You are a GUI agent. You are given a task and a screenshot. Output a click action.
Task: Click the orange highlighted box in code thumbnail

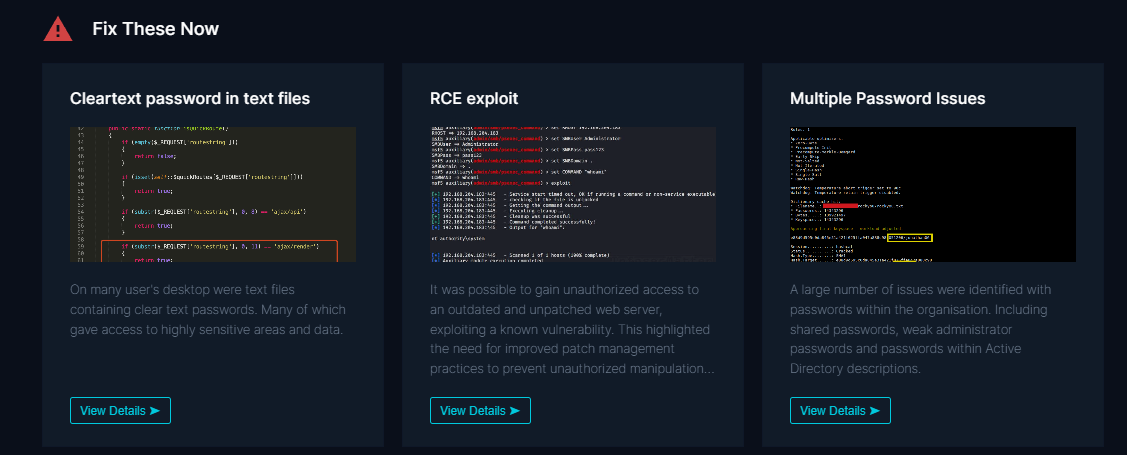point(220,251)
